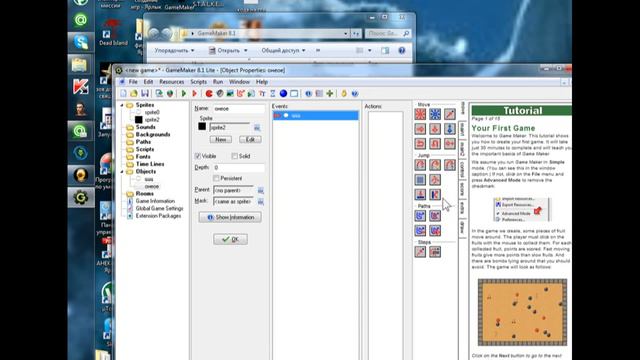The image size is (640, 360).
Task: Select the Set Path action icon
Action: tap(420, 216)
